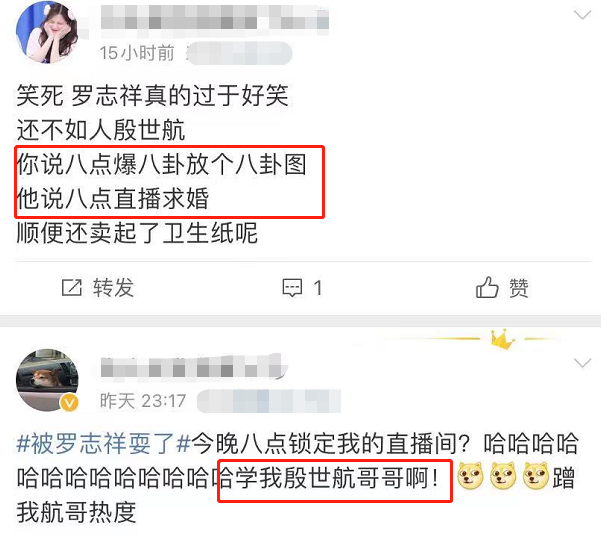Image resolution: width=601 pixels, height=536 pixels.
Task: Open the first blurred username
Action: [x=215, y=18]
